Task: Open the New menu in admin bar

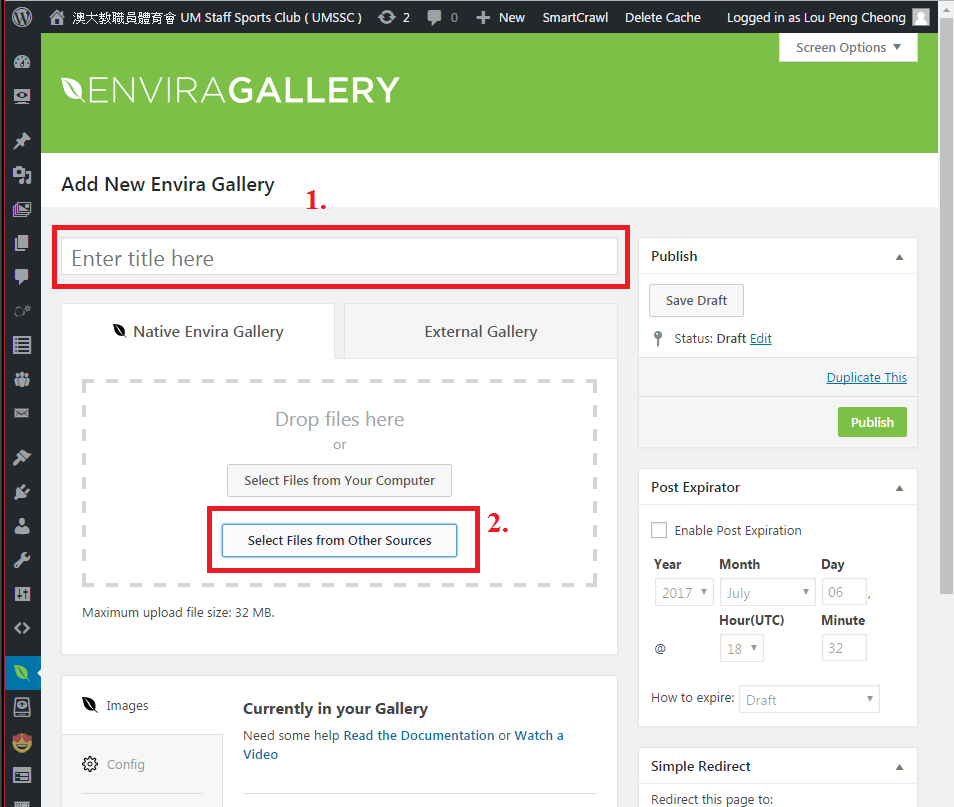Action: pyautogui.click(x=500, y=18)
